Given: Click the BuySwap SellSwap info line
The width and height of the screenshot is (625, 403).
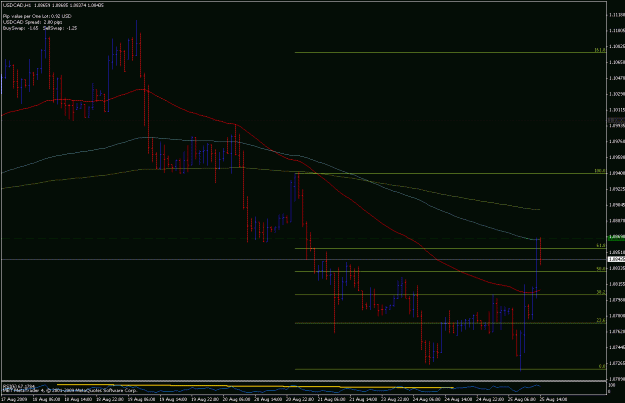Looking at the screenshot, I should point(40,28).
